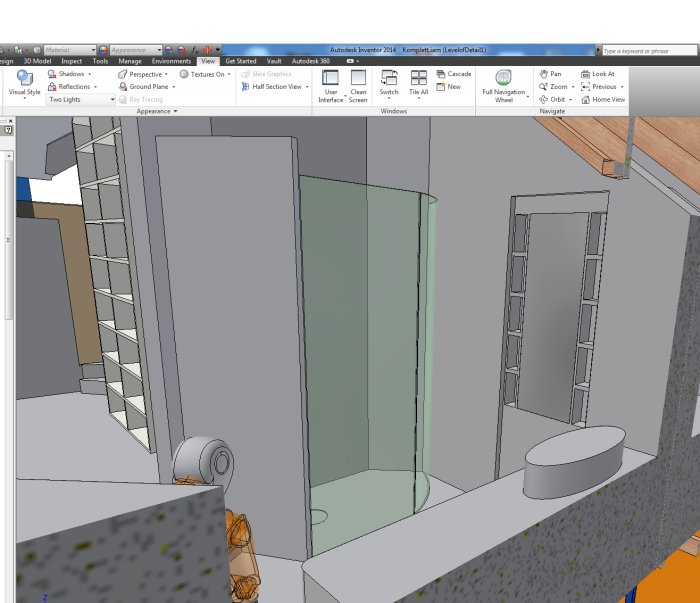Switch to the Get Started tab

click(x=241, y=61)
